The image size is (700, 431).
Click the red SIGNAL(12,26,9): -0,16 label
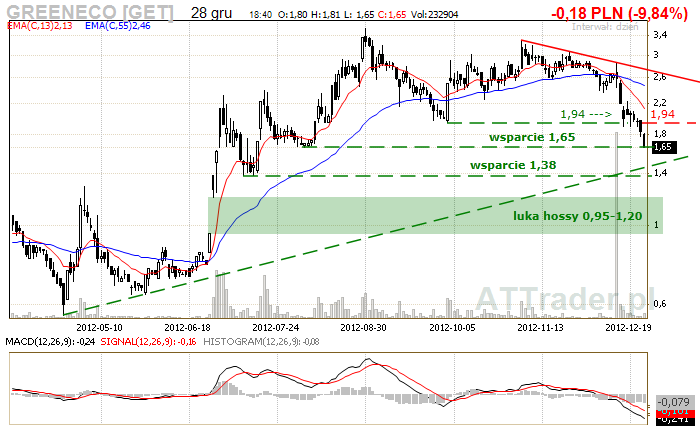(x=148, y=342)
